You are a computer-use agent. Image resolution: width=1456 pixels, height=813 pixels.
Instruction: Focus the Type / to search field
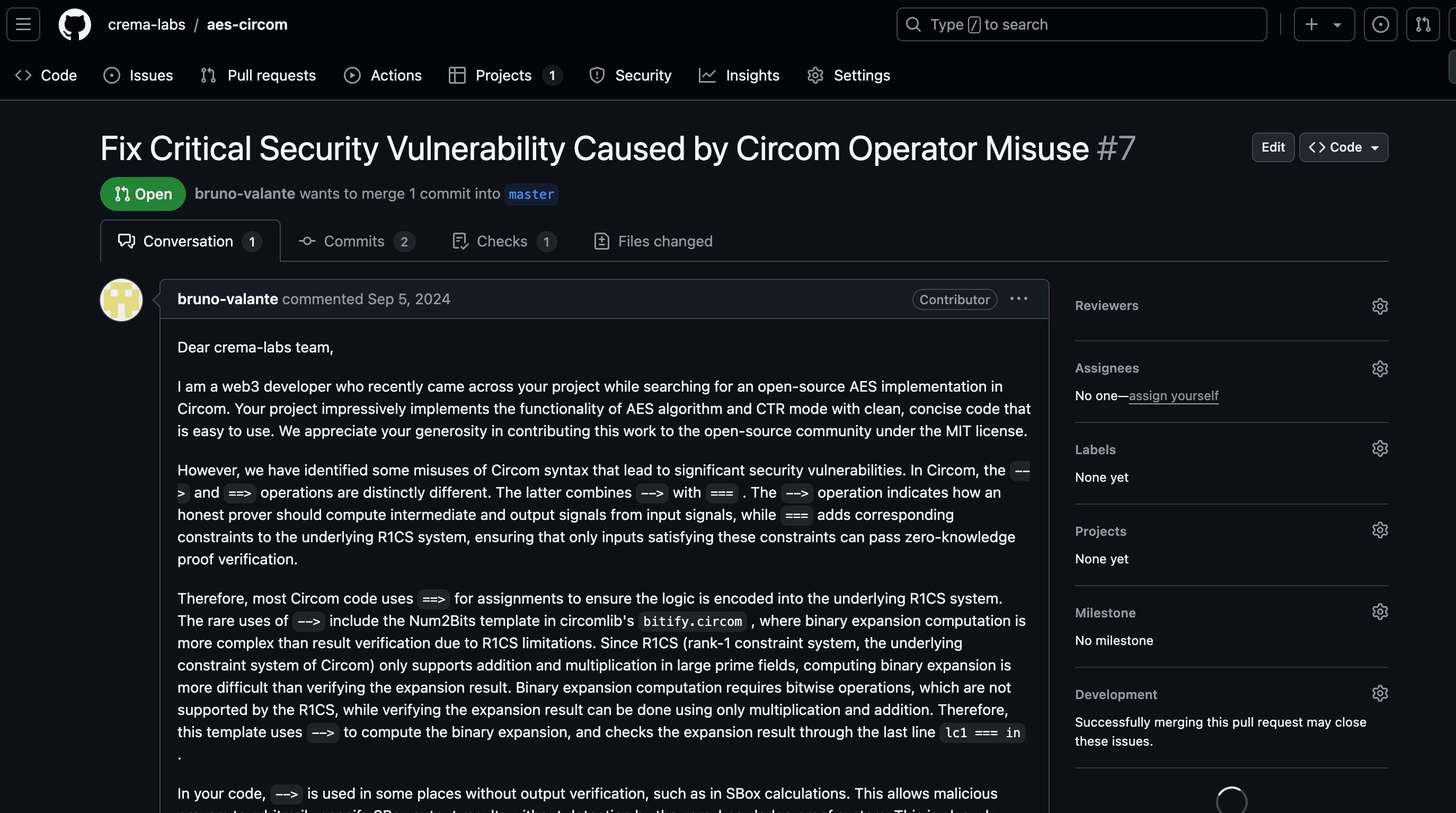pos(1081,24)
